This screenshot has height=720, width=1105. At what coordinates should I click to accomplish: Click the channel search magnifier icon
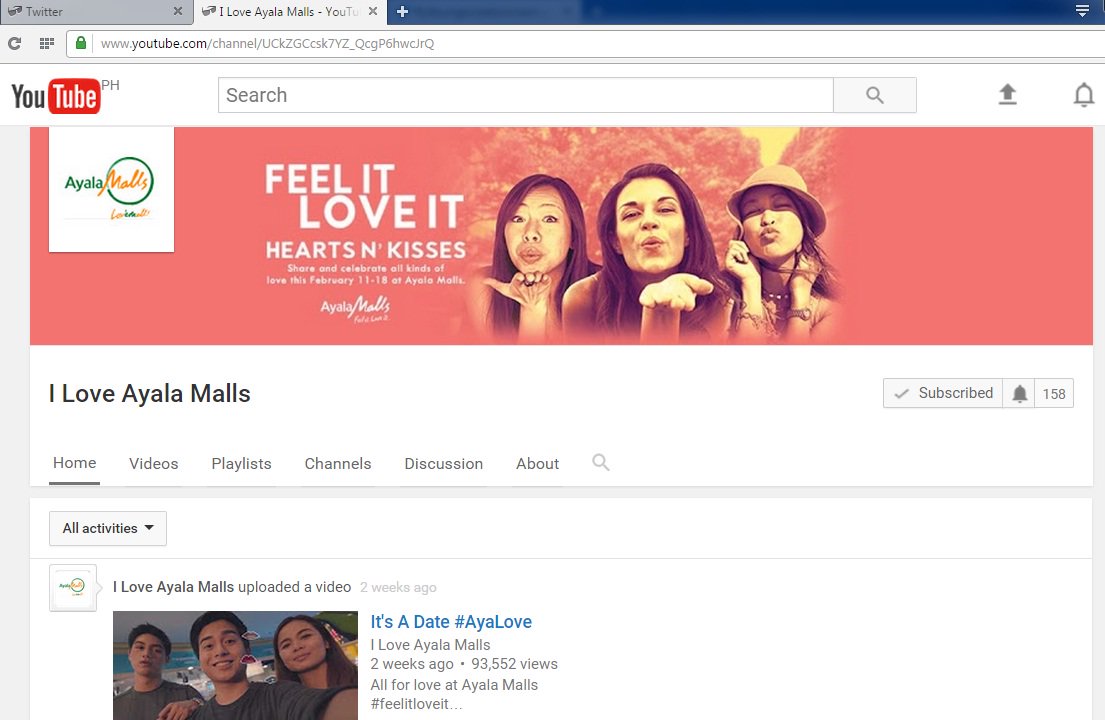click(600, 462)
